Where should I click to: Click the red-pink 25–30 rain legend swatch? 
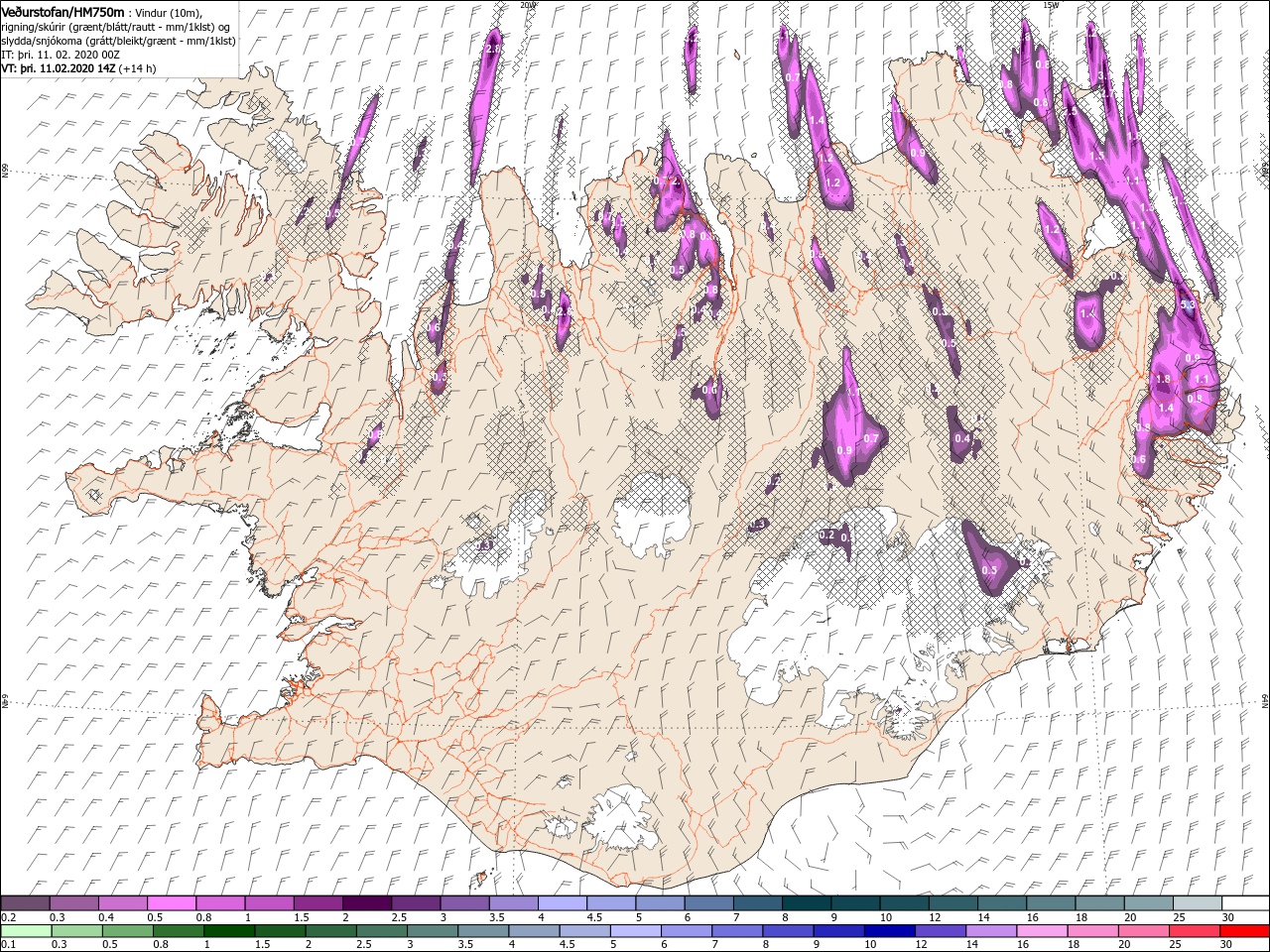1194,930
